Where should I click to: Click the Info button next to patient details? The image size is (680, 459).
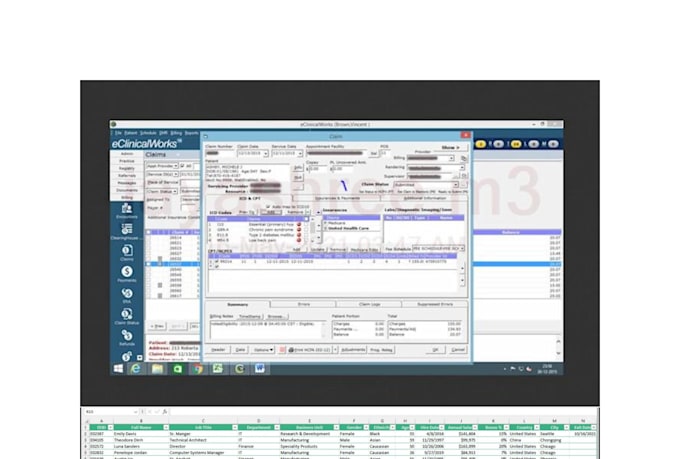(298, 167)
